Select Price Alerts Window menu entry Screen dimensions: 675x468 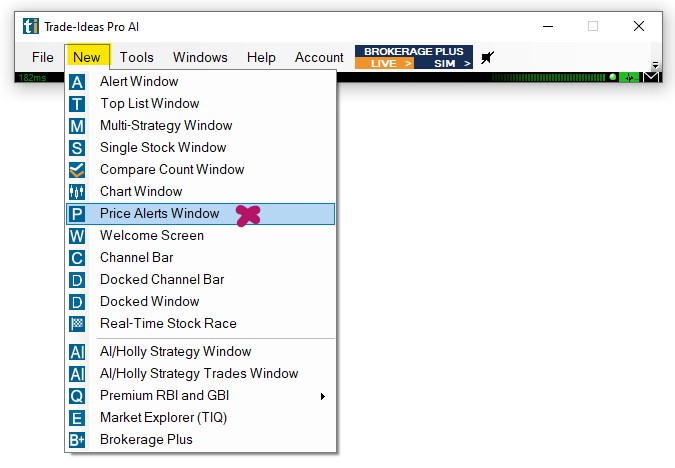160,214
